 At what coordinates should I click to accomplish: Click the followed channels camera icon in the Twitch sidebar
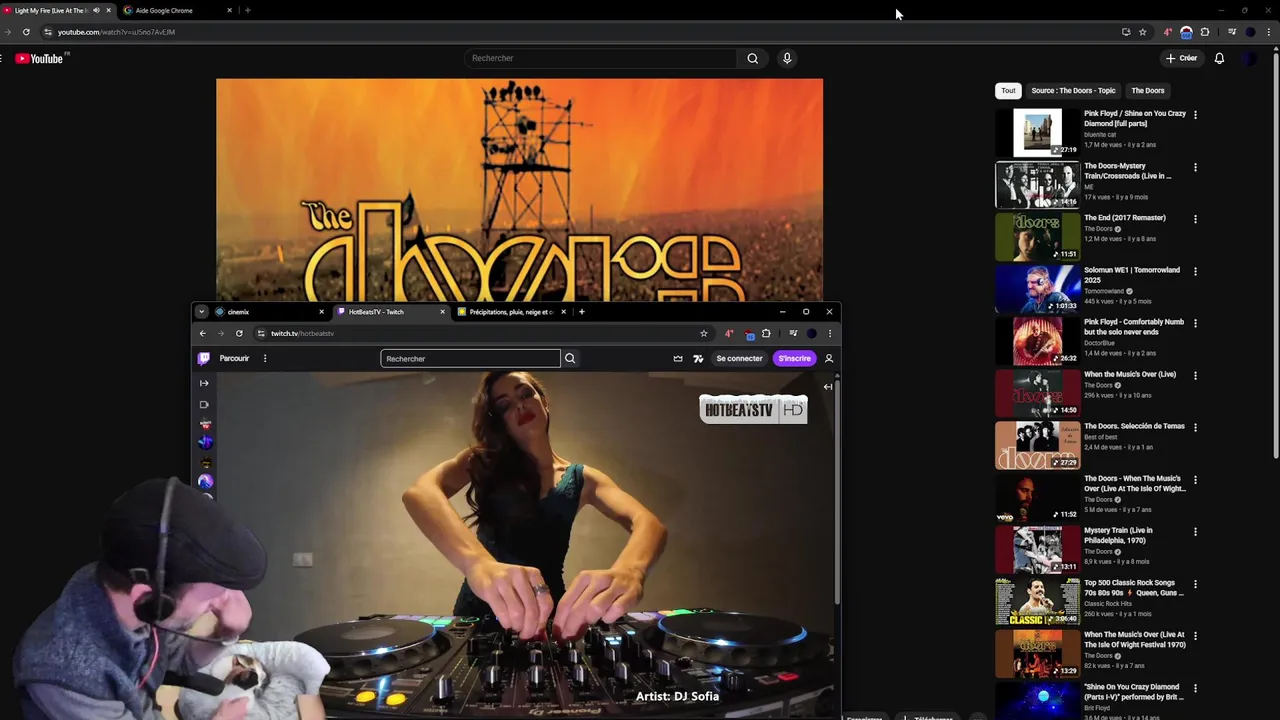[x=204, y=405]
